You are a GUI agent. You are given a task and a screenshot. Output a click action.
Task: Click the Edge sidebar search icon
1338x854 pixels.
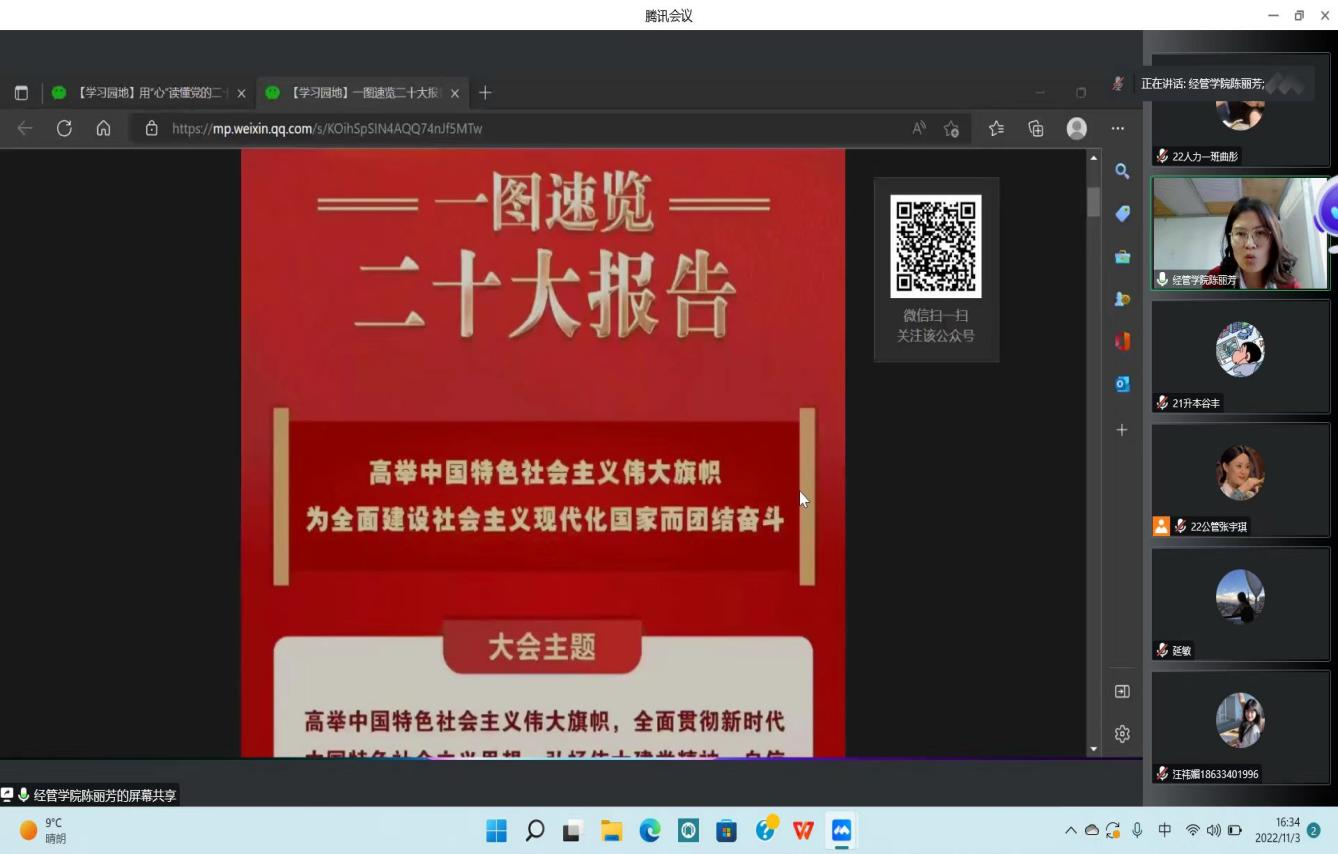pyautogui.click(x=1122, y=171)
